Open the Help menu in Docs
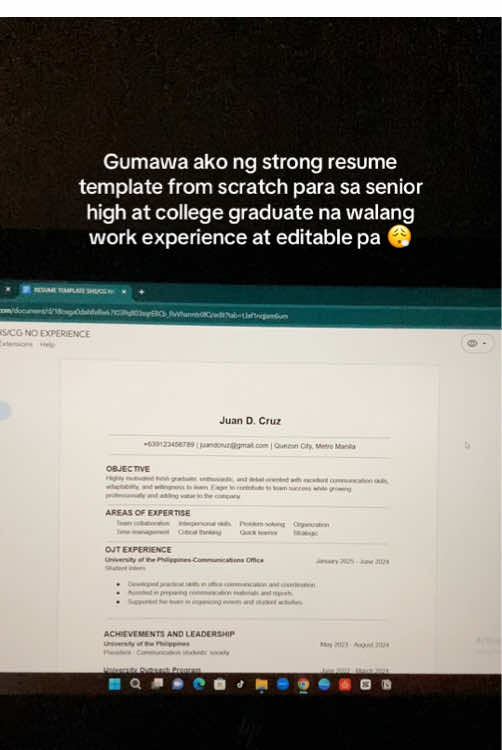Image resolution: width=502 pixels, height=750 pixels. [47, 344]
